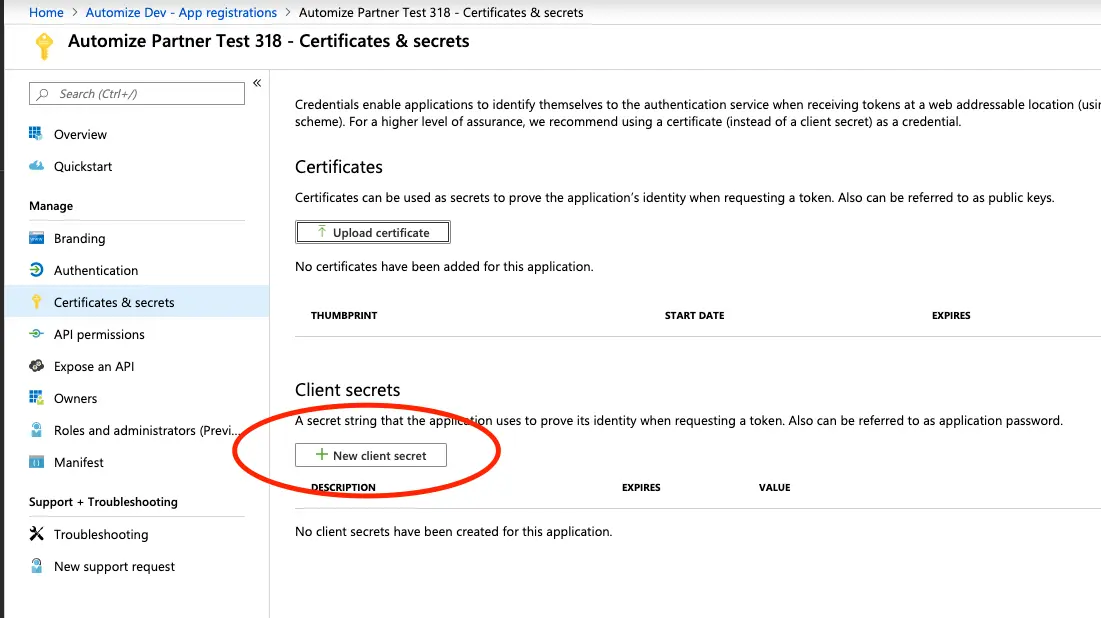
Task: Click the THUMBPRINT column header
Action: pyautogui.click(x=342, y=315)
